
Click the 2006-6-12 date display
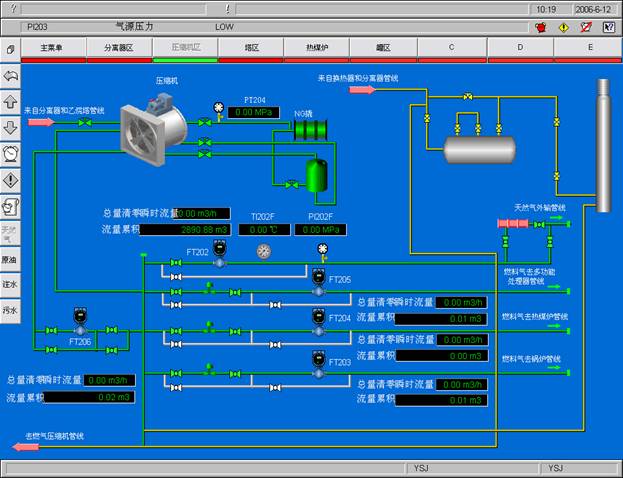[x=593, y=9]
